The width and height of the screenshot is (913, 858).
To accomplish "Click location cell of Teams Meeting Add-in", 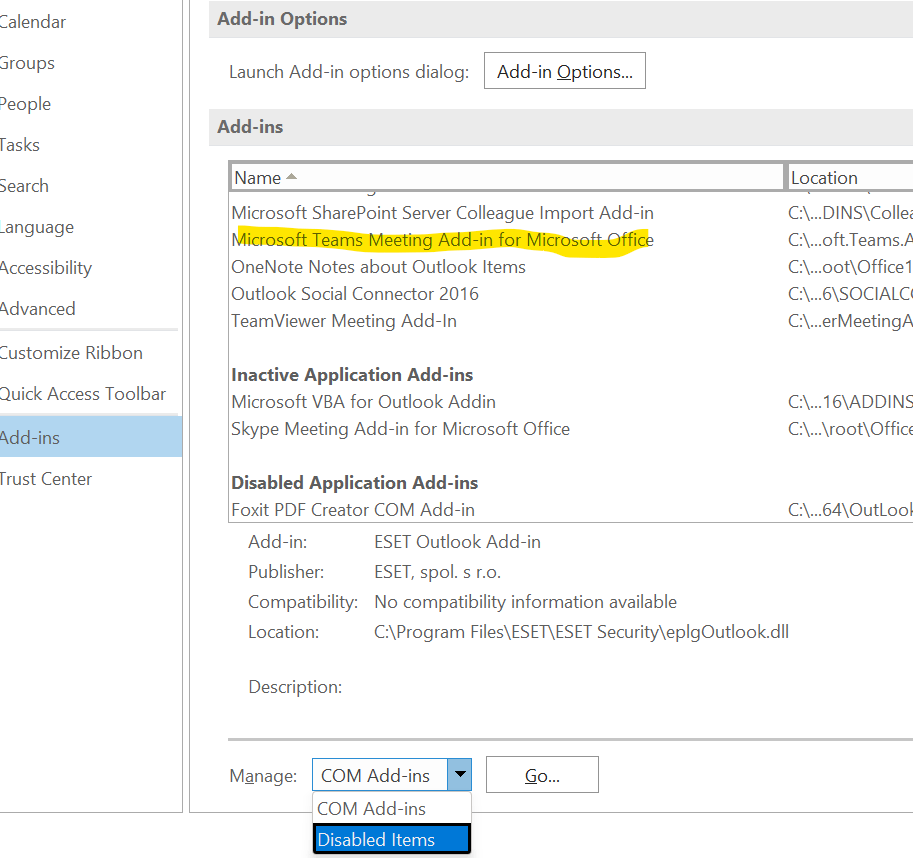I will tap(850, 240).
